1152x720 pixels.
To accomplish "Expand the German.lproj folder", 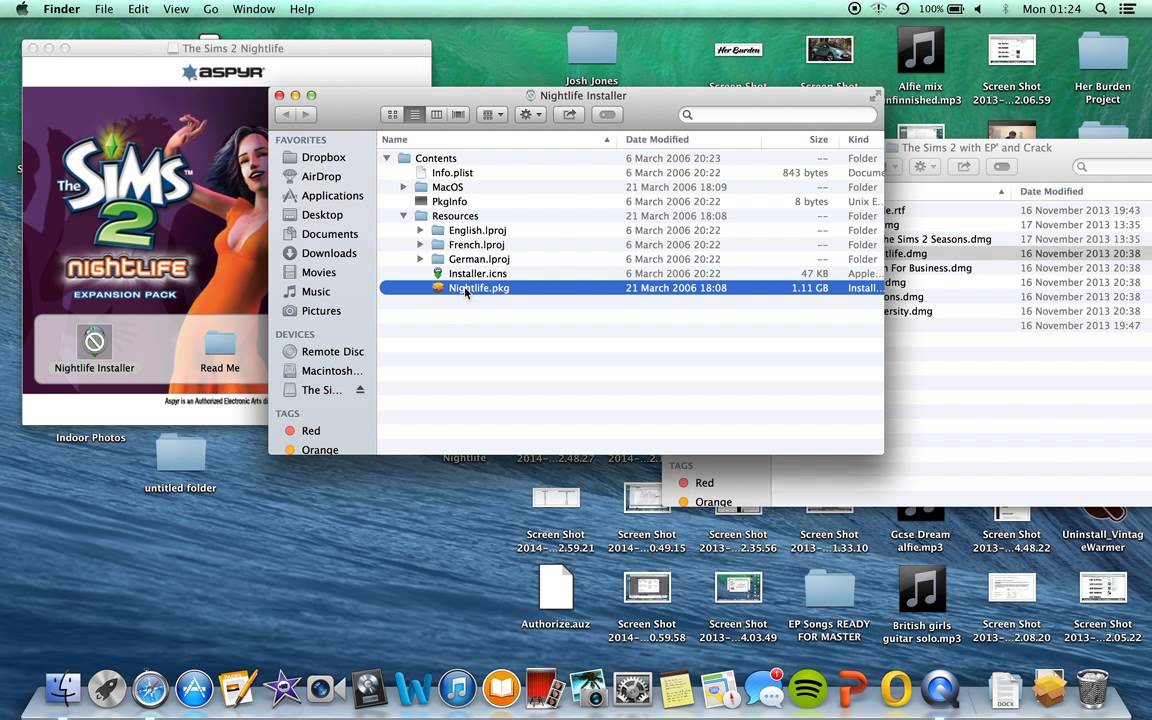I will click(420, 259).
